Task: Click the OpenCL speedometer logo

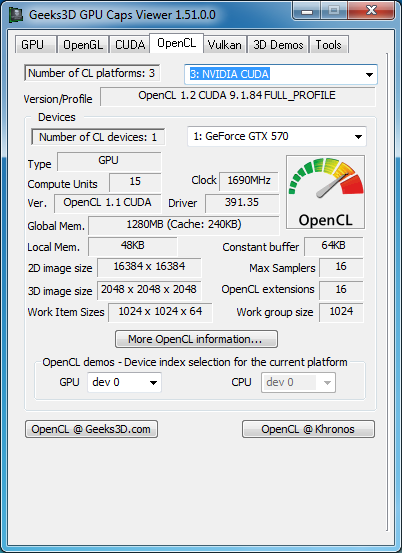Action: 325,192
